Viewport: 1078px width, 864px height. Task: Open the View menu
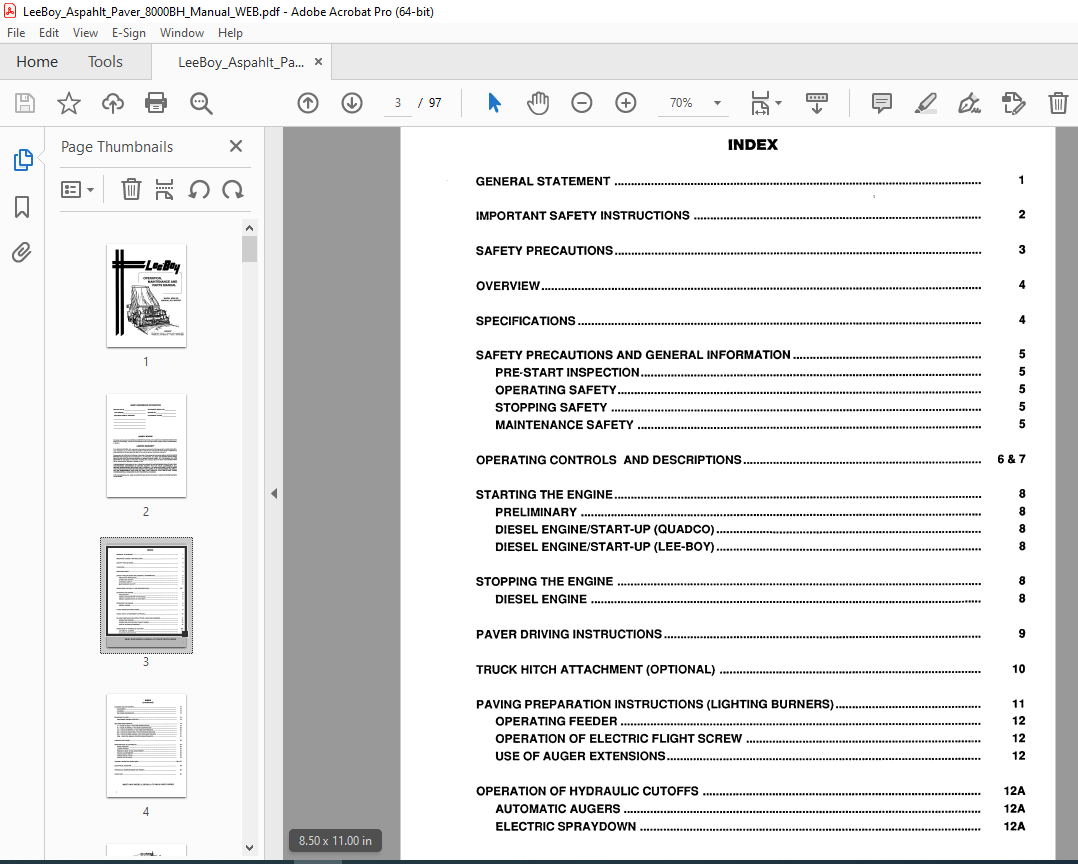85,32
